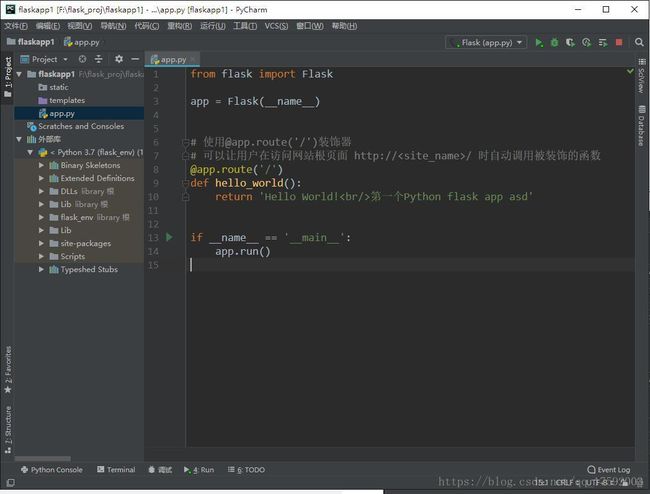Open the VCS(S) menu
This screenshot has width=650, height=494.
pyautogui.click(x=276, y=26)
